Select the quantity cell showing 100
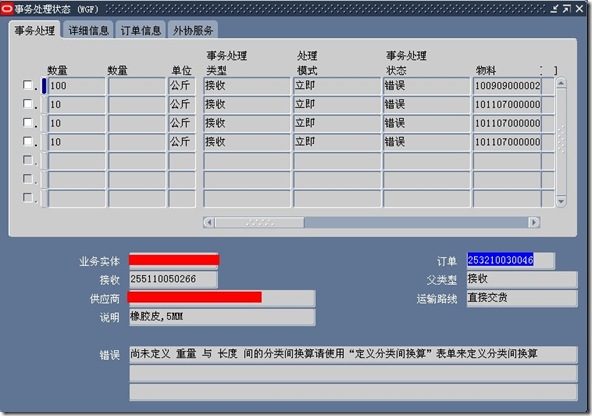Viewport: 592px width, 416px height. point(77,86)
